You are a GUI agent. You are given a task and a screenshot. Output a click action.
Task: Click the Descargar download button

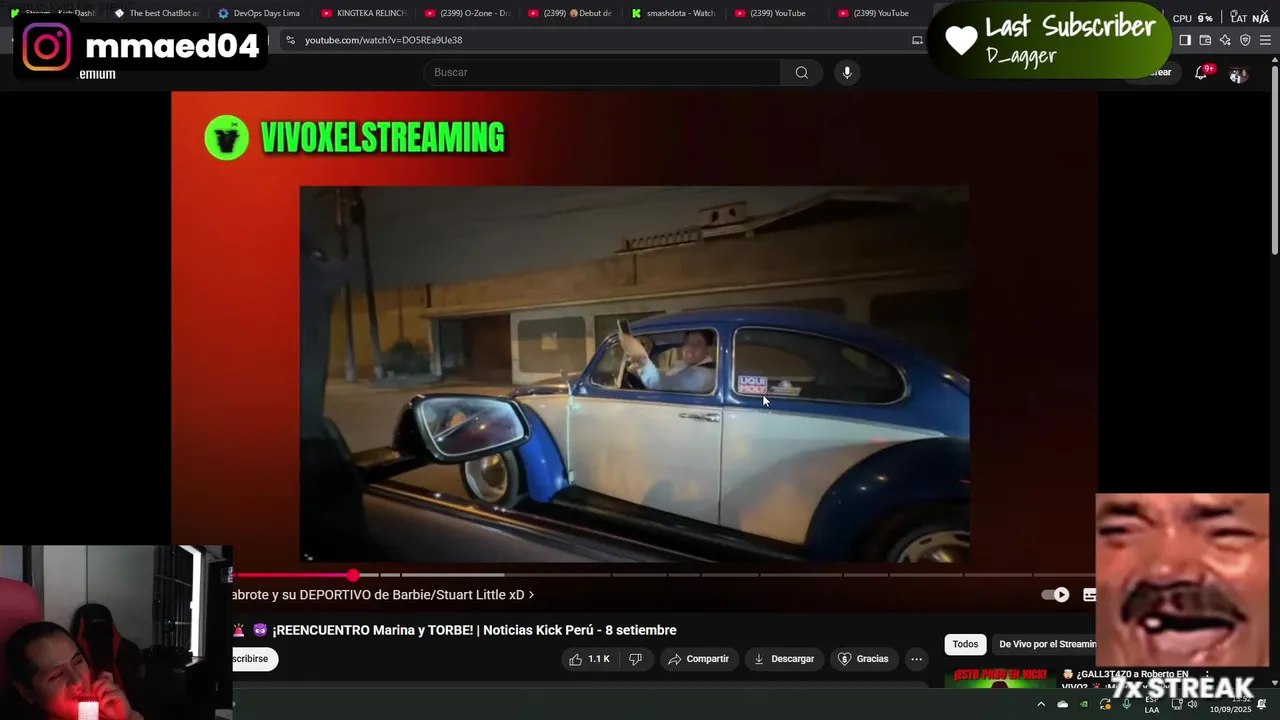[x=783, y=659]
